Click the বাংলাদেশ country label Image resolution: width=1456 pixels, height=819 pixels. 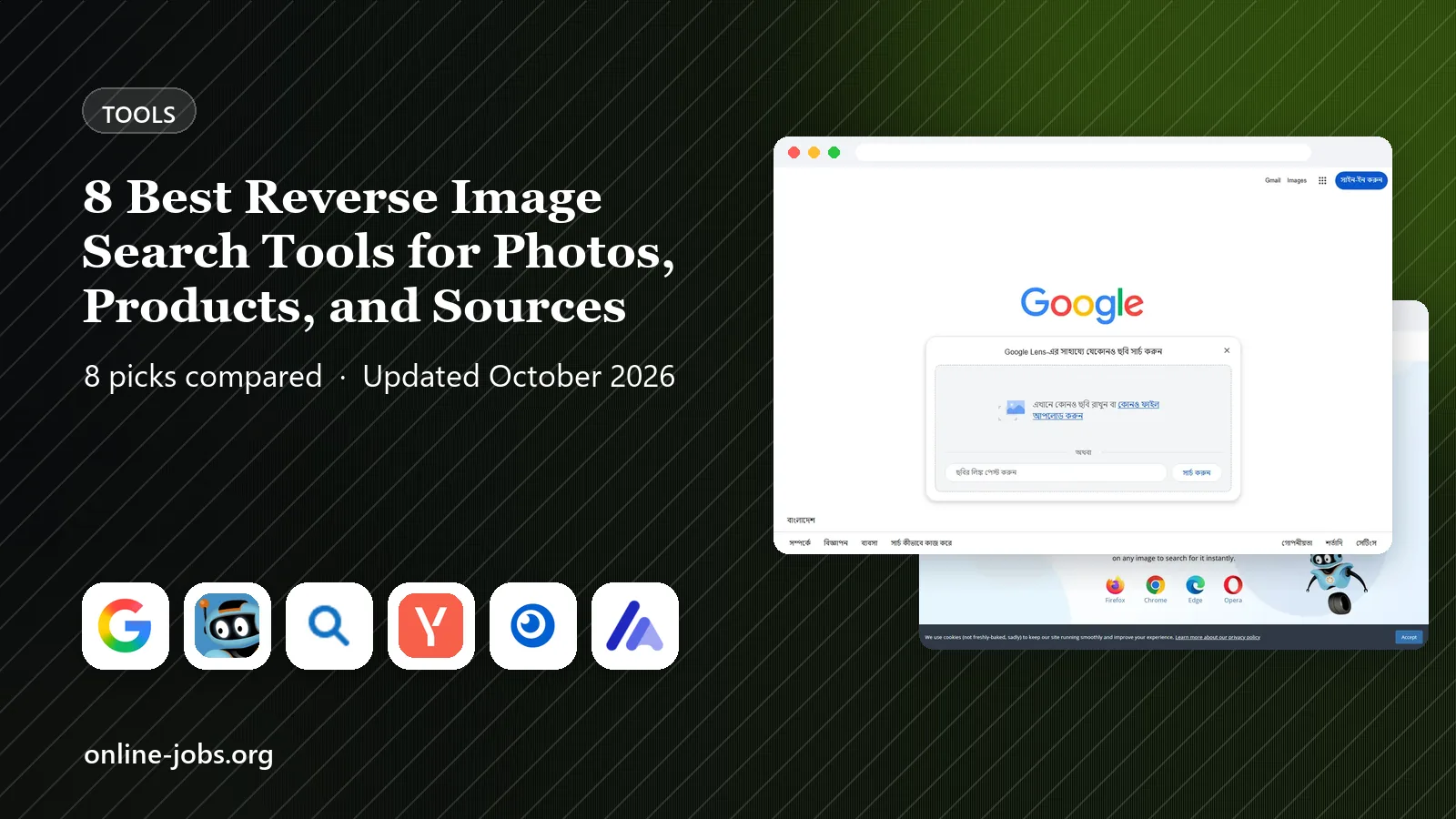pyautogui.click(x=801, y=521)
